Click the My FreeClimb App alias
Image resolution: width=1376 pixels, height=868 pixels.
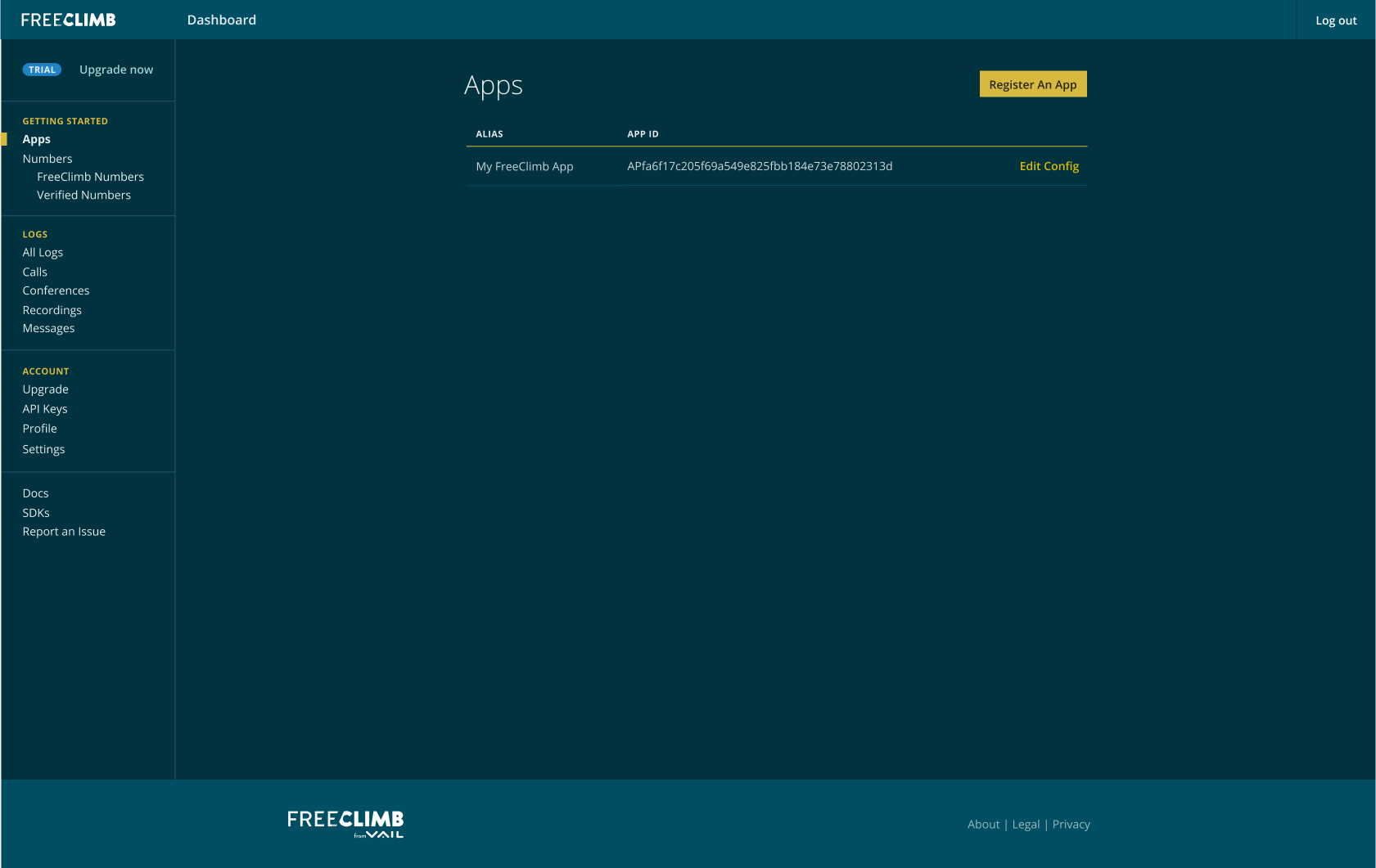click(525, 166)
